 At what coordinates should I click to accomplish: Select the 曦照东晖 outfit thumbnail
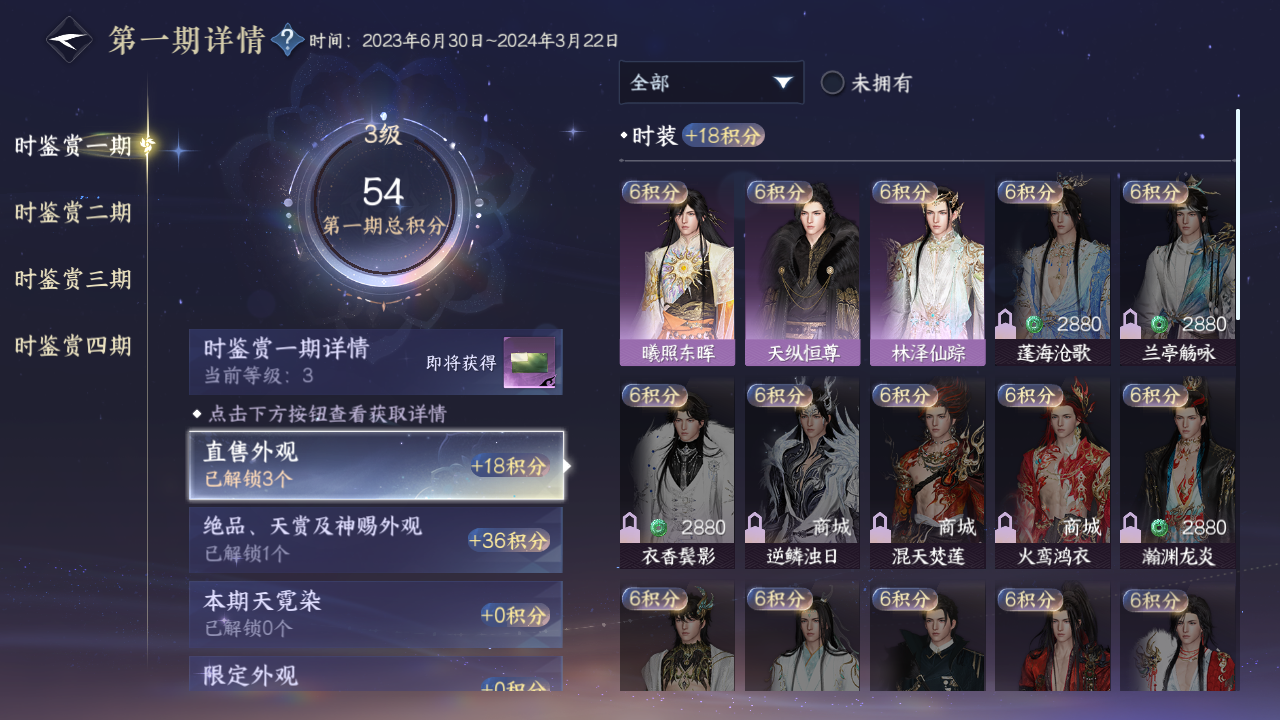point(677,272)
